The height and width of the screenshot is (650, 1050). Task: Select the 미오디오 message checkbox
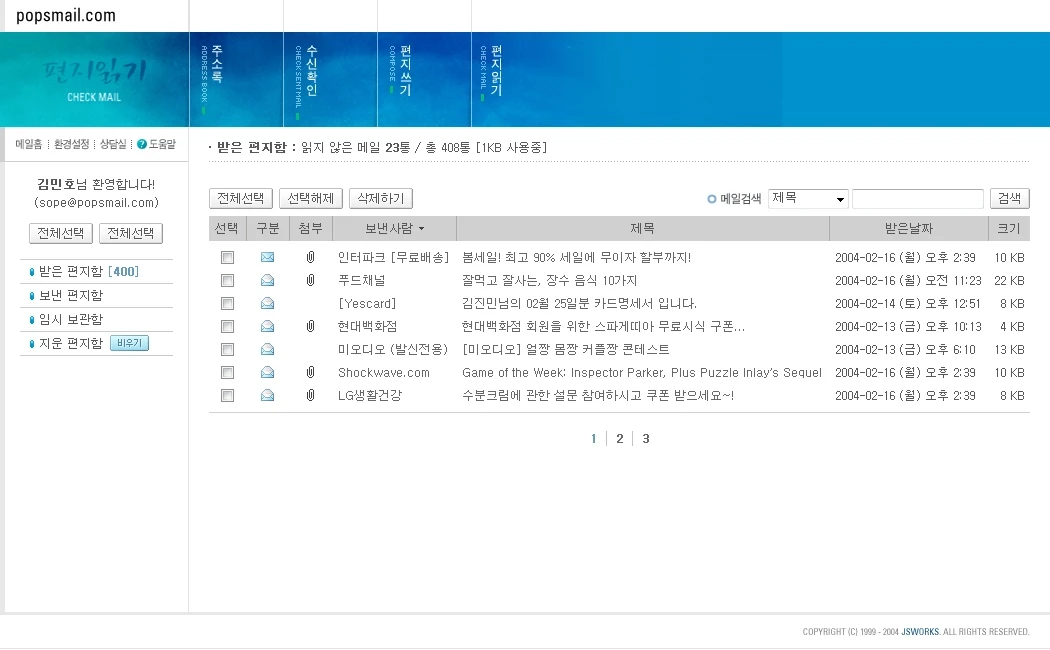pyautogui.click(x=228, y=349)
